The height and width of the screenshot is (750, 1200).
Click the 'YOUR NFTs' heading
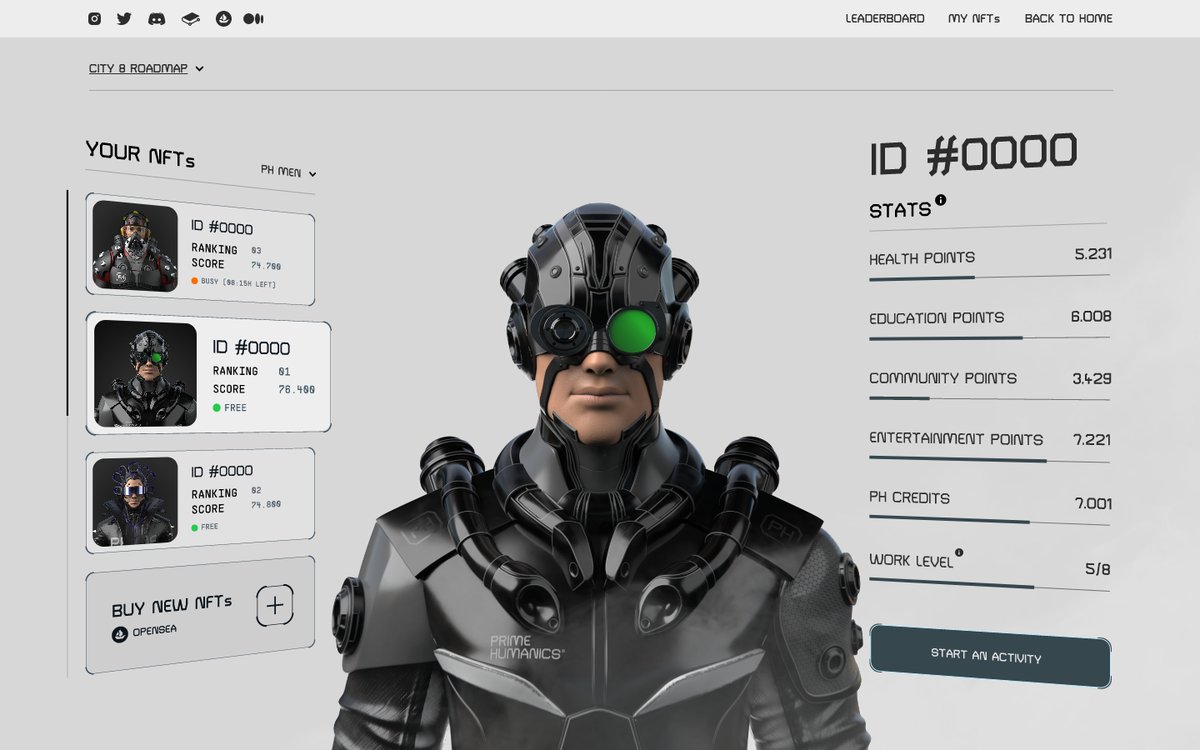click(x=140, y=154)
